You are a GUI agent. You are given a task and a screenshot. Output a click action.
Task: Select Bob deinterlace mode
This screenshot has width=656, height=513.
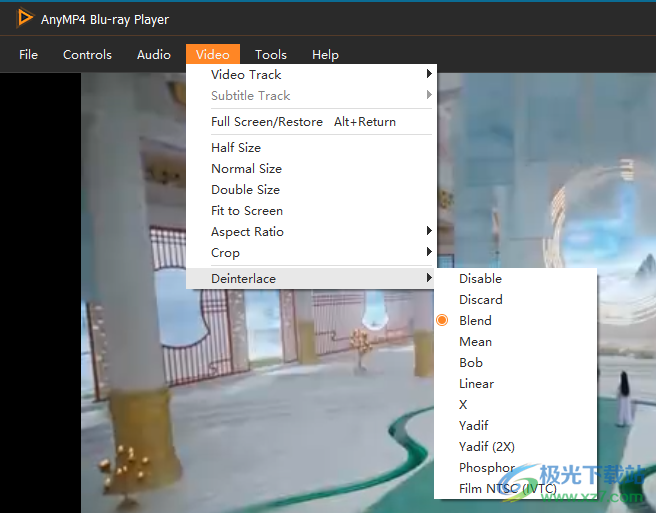(515, 362)
